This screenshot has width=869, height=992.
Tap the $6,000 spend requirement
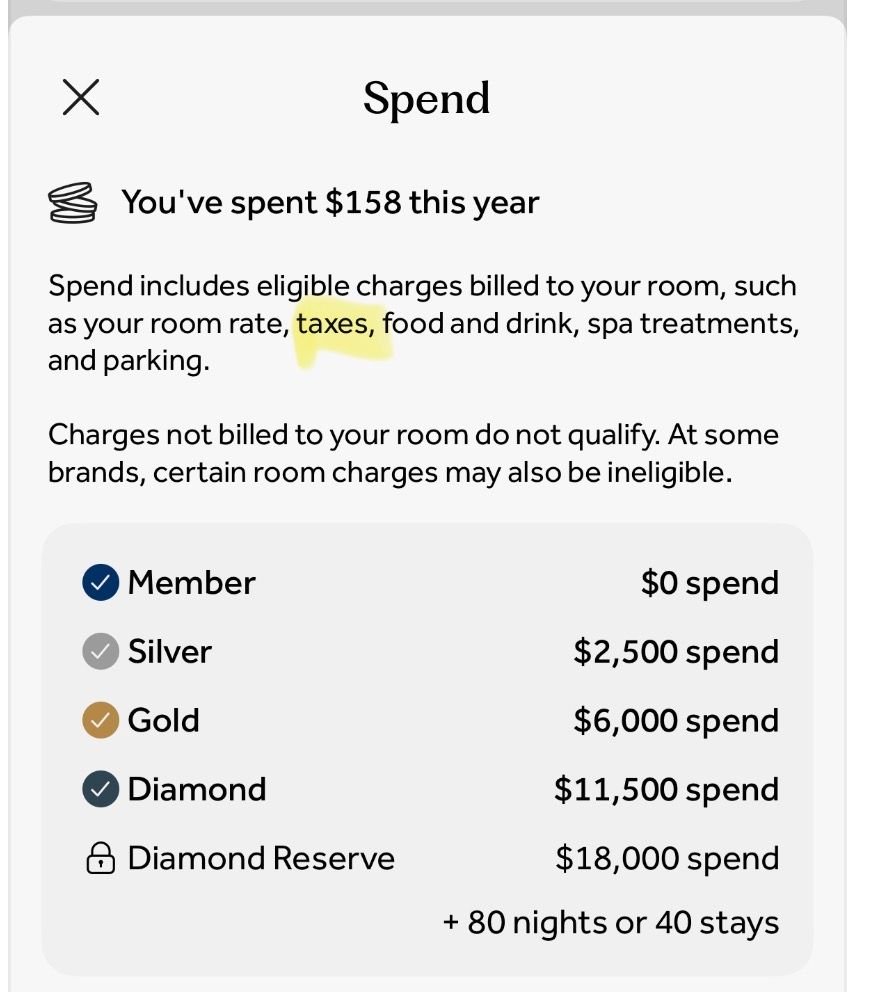(x=676, y=720)
